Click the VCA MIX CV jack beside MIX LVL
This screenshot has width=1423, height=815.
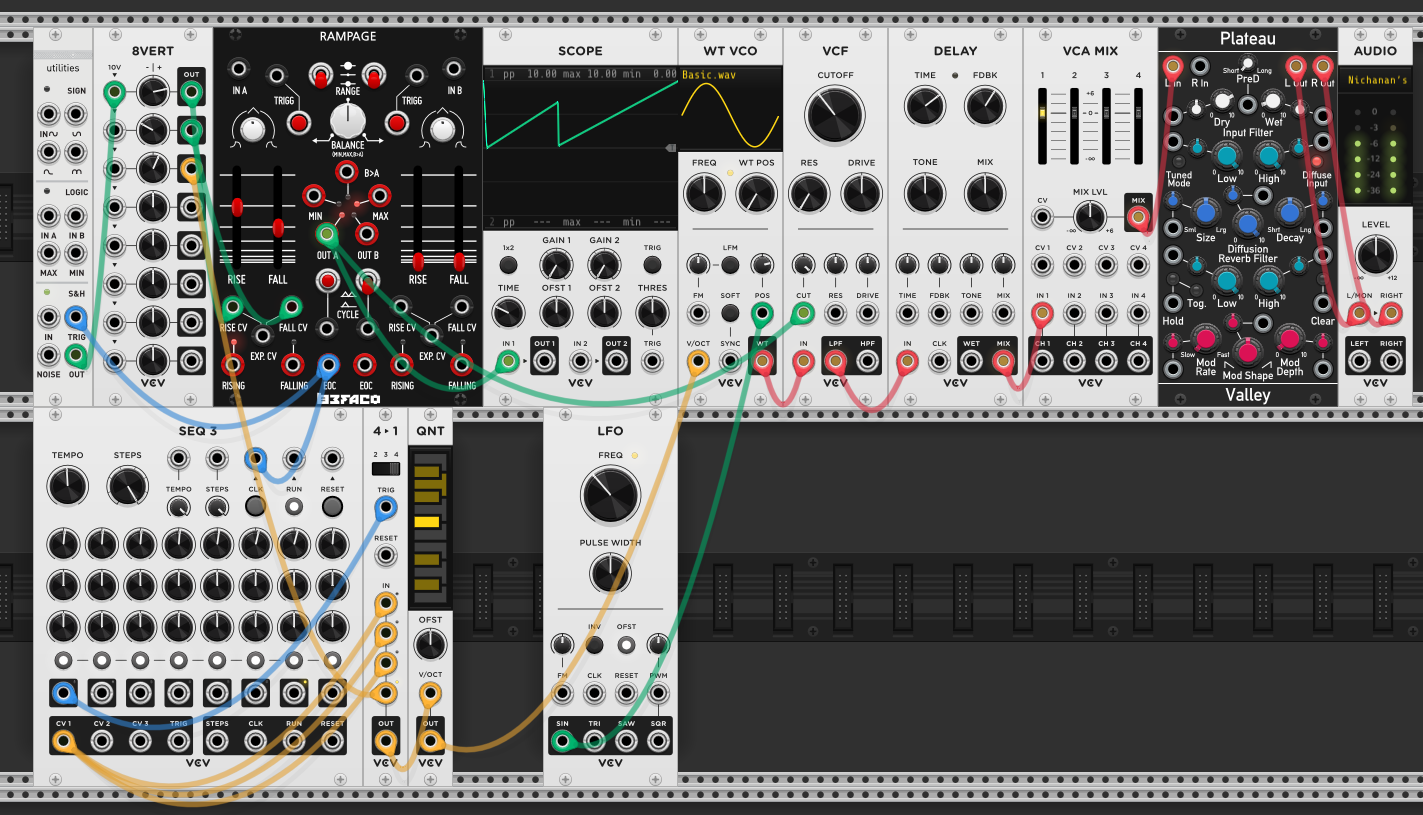click(x=1042, y=215)
